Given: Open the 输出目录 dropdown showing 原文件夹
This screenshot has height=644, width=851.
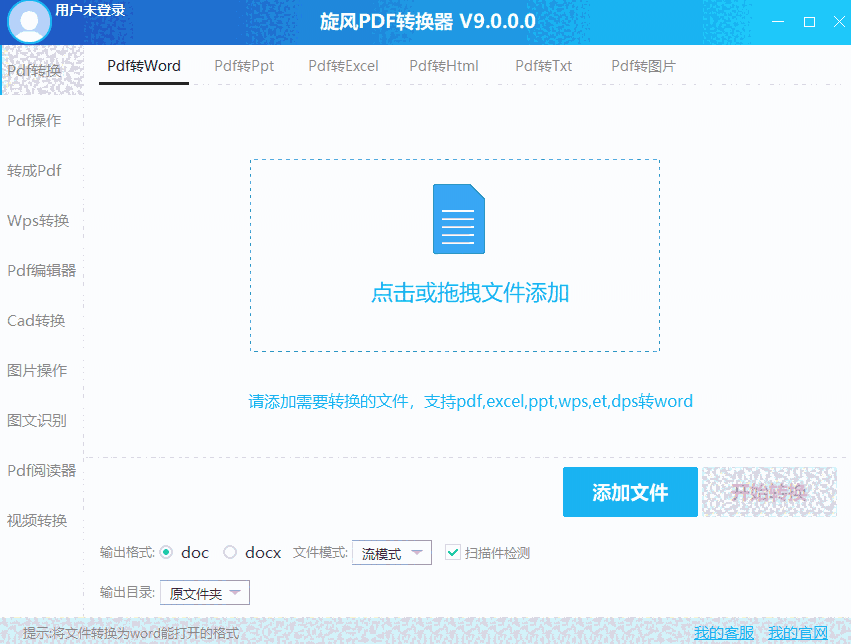Looking at the screenshot, I should 204,592.
